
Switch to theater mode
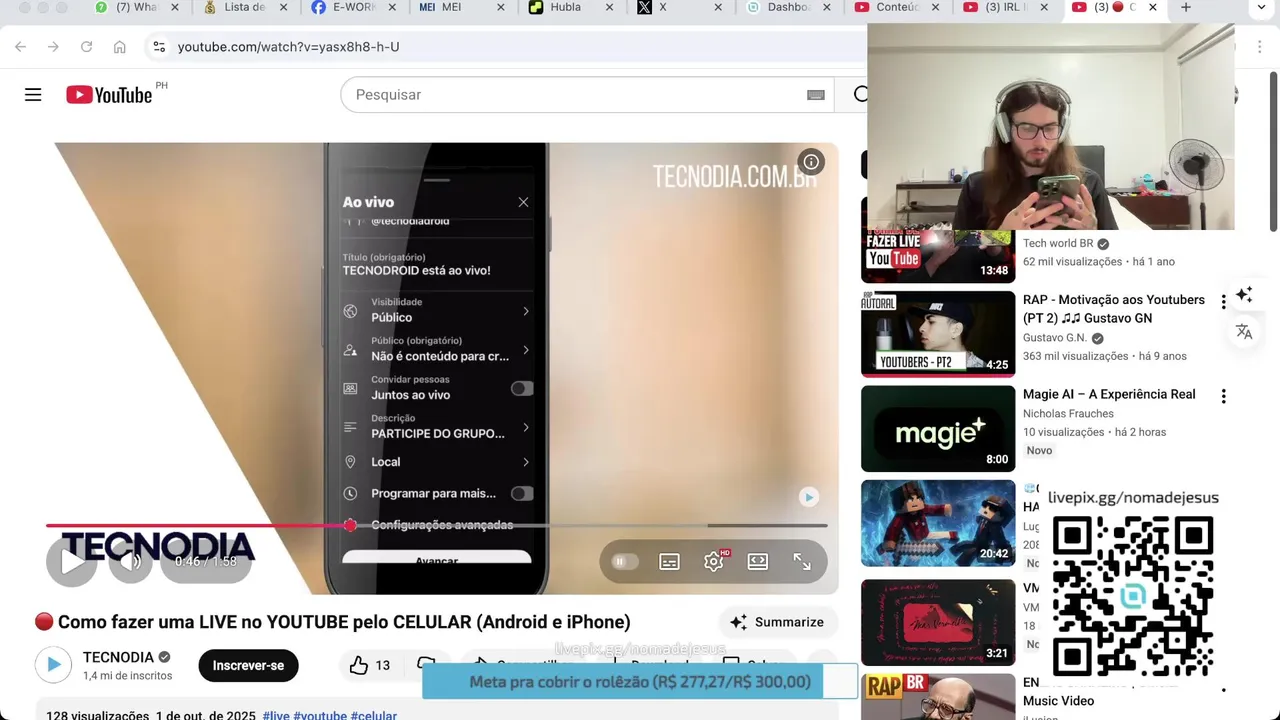758,562
